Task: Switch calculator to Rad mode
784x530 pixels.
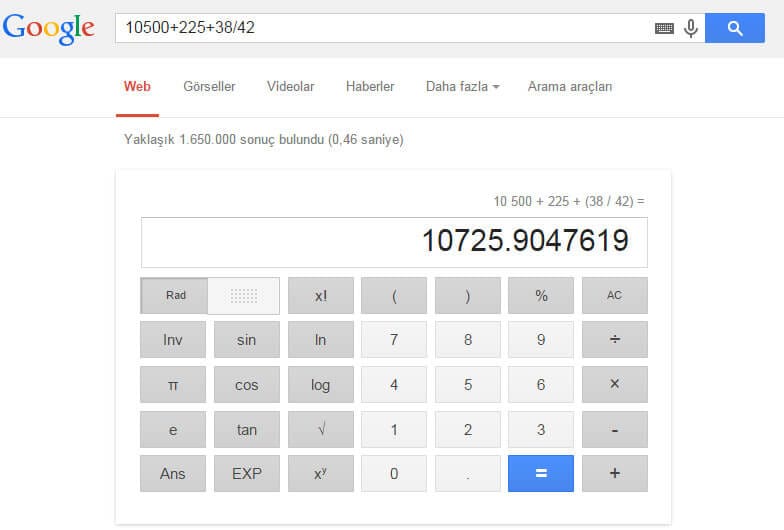Action: [x=175, y=296]
